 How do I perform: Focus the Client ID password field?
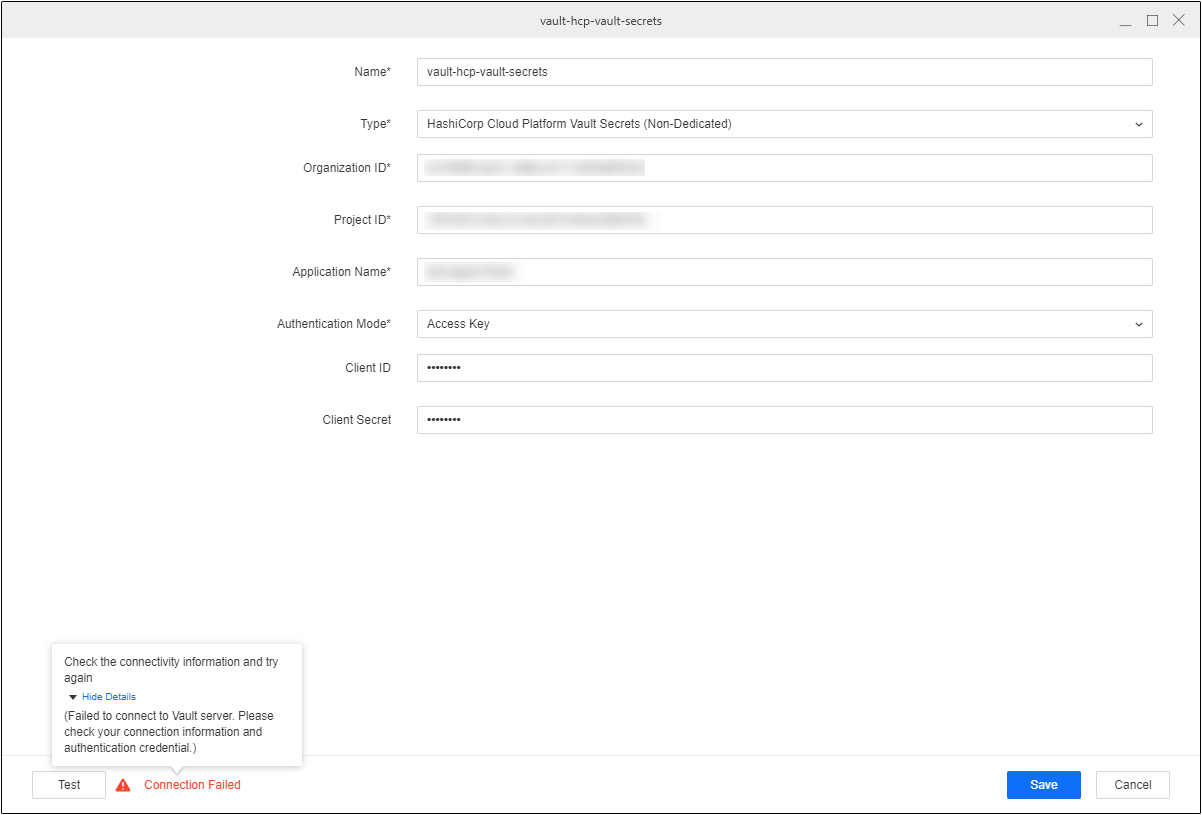pos(784,368)
